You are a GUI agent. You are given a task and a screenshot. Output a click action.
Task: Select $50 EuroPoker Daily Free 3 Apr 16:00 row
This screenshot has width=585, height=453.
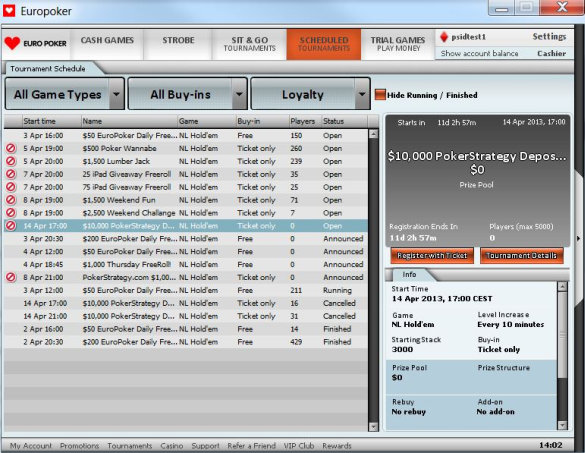coord(186,135)
